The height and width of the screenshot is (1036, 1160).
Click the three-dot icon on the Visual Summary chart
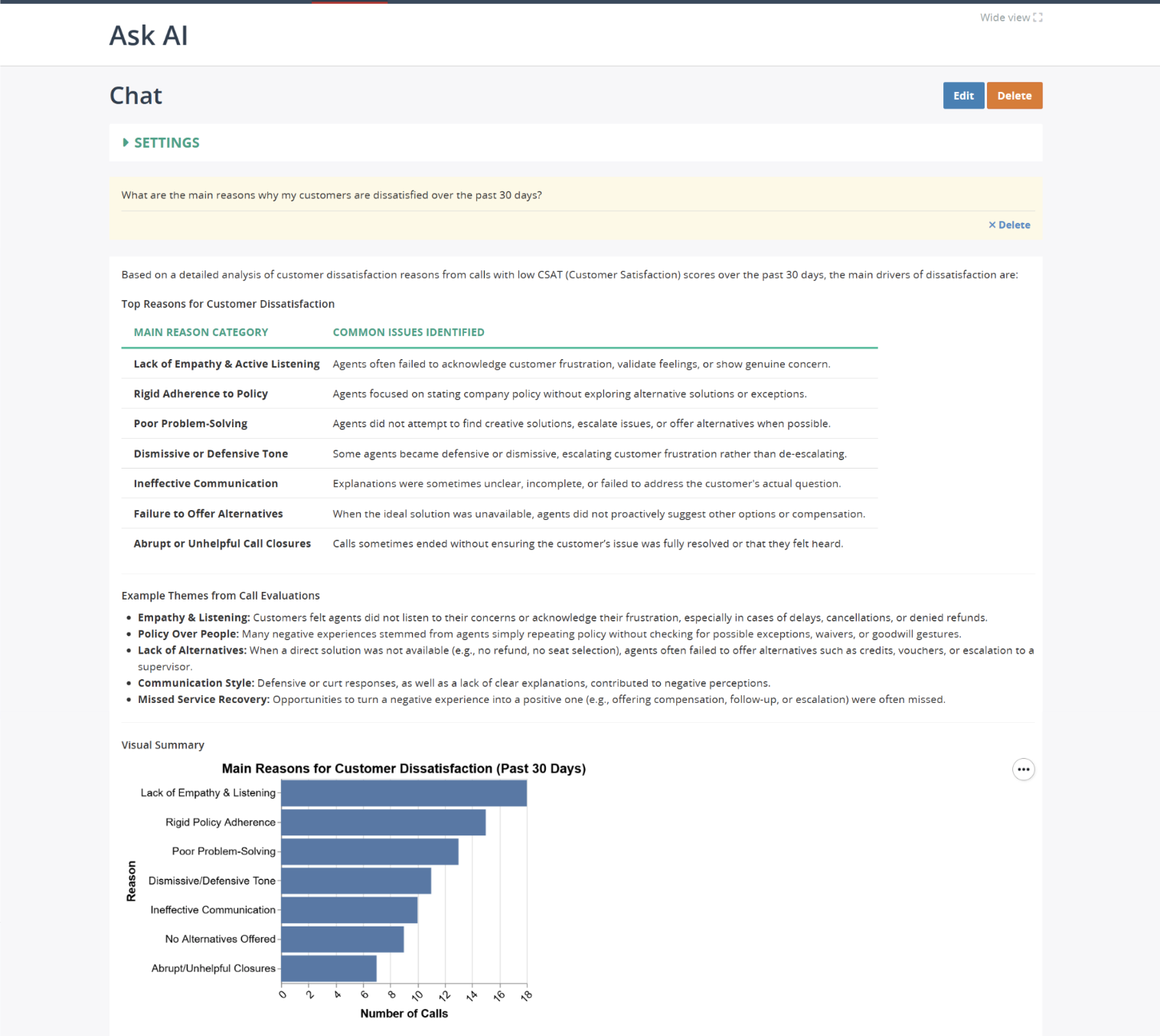pos(1023,769)
